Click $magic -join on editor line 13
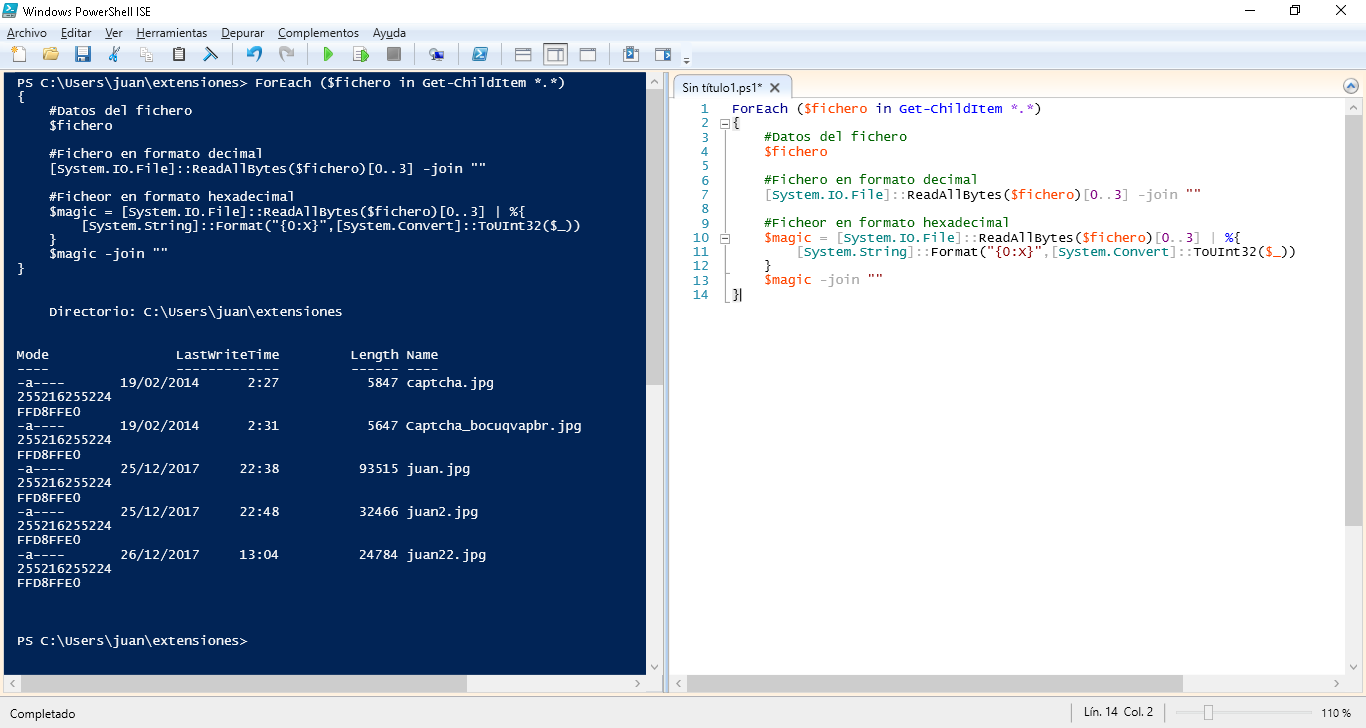1366x728 pixels. [x=823, y=280]
